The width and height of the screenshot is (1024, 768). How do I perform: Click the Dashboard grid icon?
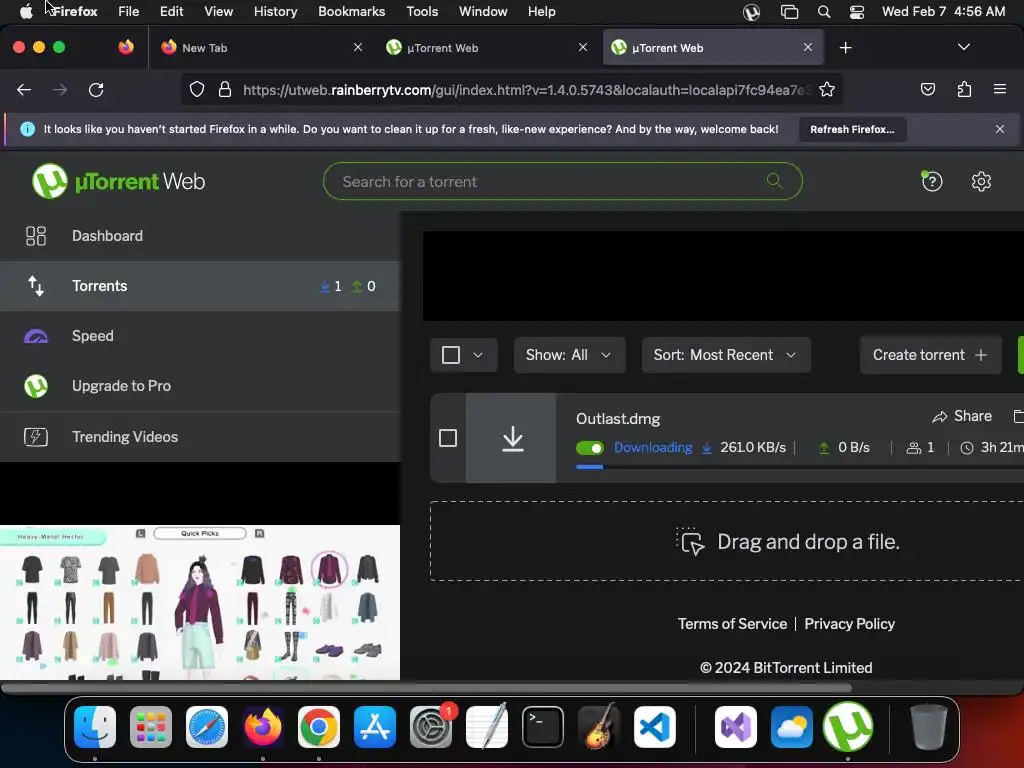pos(36,236)
